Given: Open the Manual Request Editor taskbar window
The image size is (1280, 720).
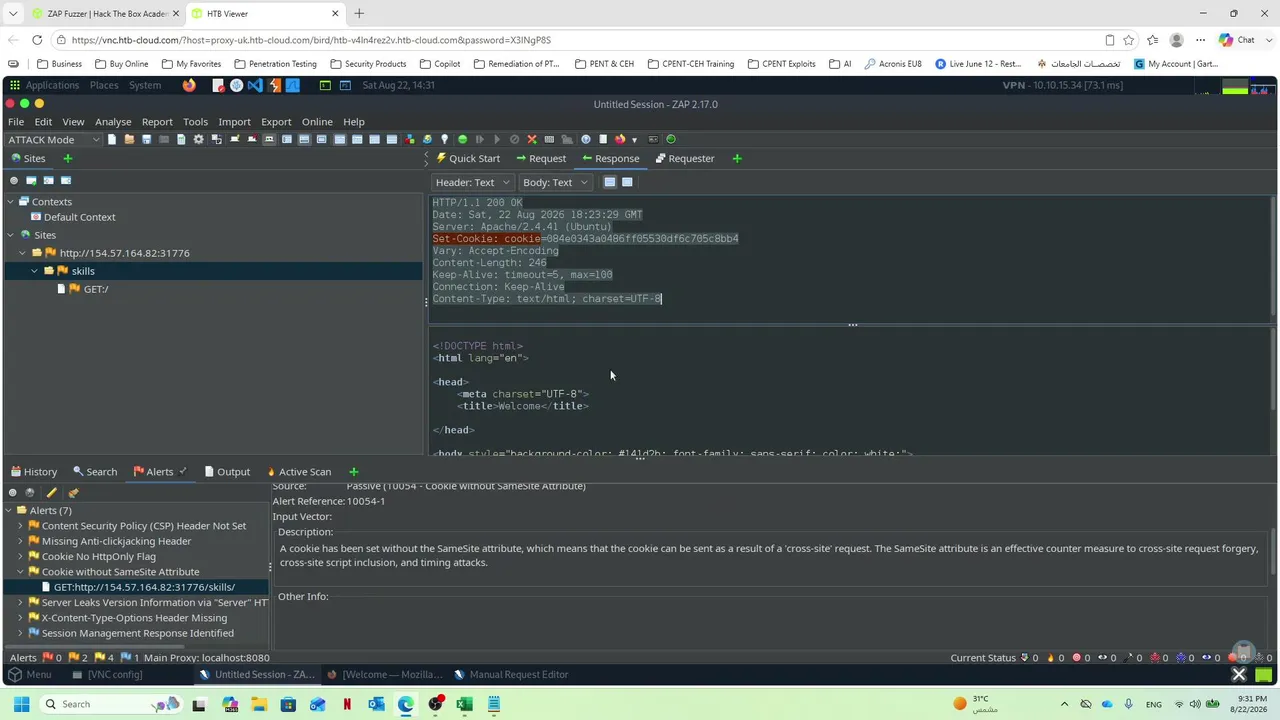Looking at the screenshot, I should tap(511, 675).
